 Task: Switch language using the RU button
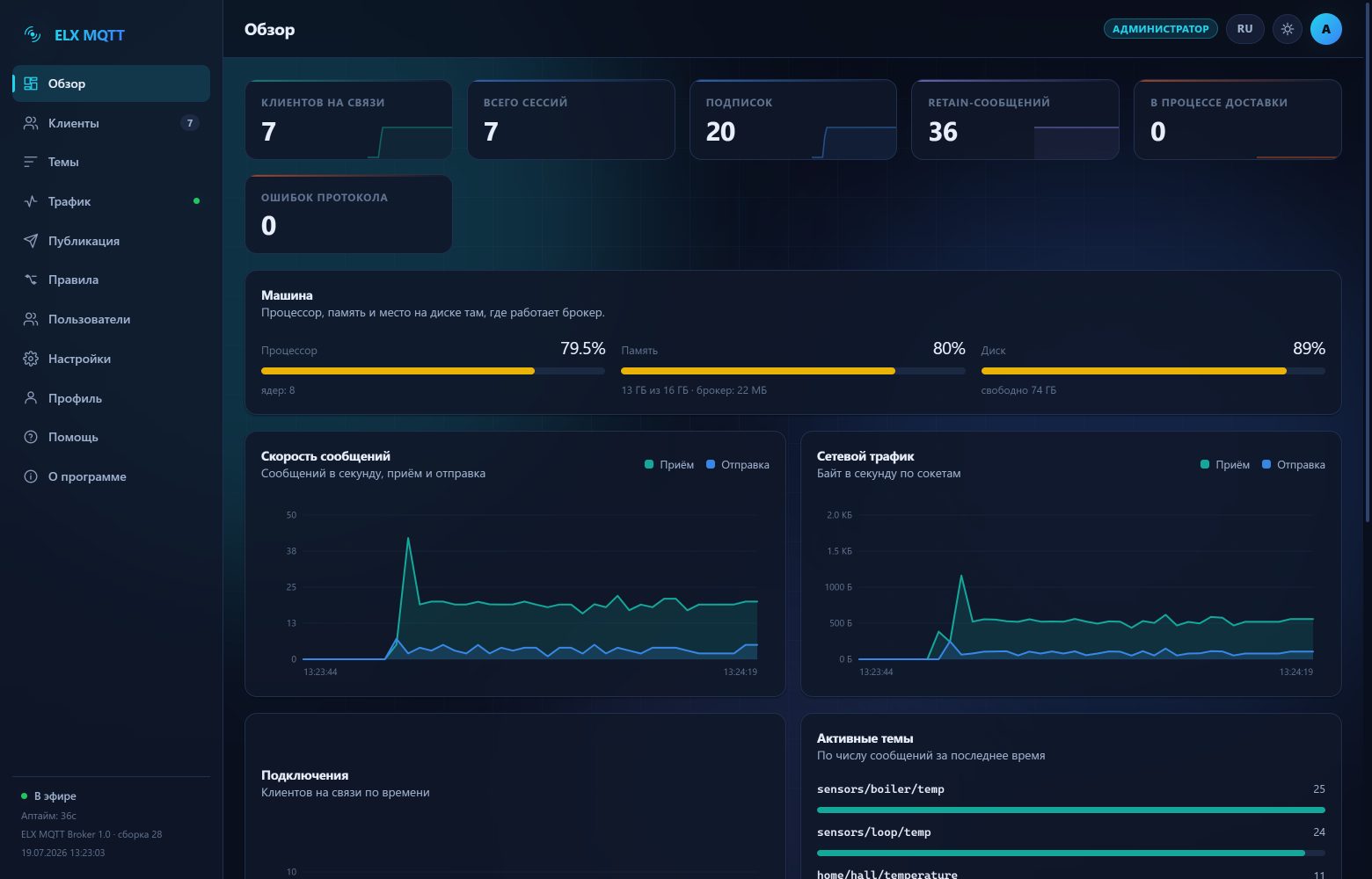(x=1244, y=29)
